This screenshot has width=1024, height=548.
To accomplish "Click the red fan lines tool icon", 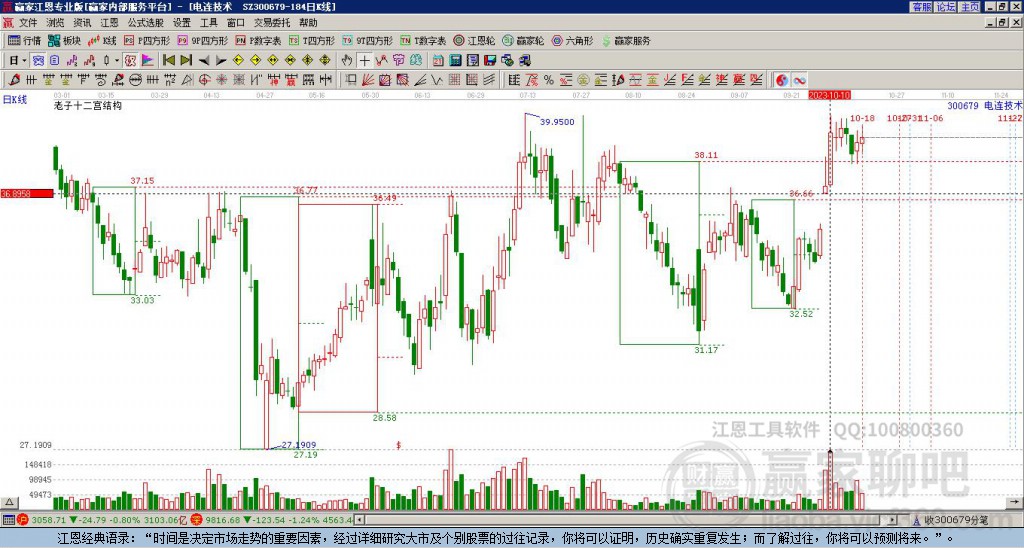I will click(x=368, y=80).
